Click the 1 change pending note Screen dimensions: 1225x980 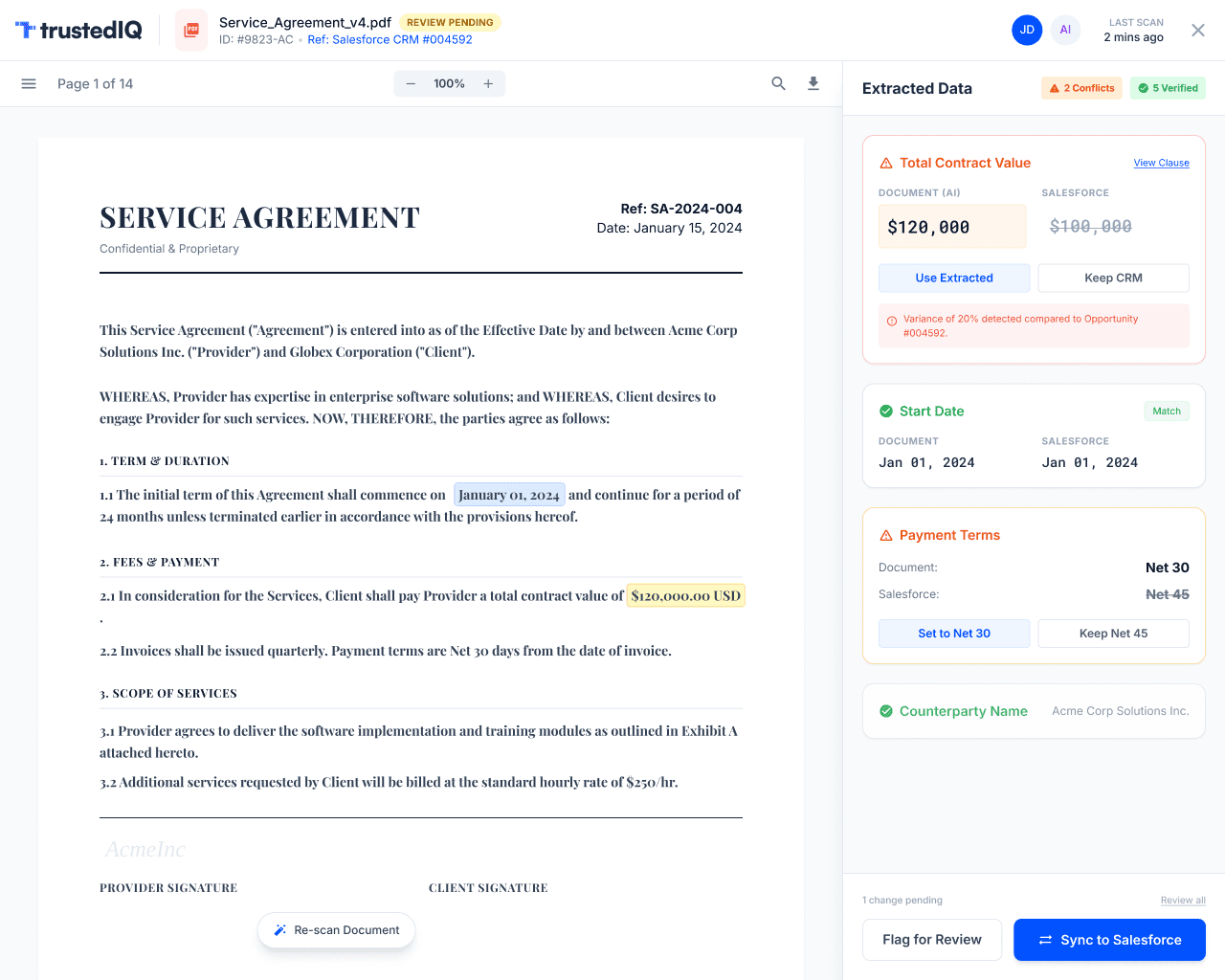pyautogui.click(x=902, y=901)
